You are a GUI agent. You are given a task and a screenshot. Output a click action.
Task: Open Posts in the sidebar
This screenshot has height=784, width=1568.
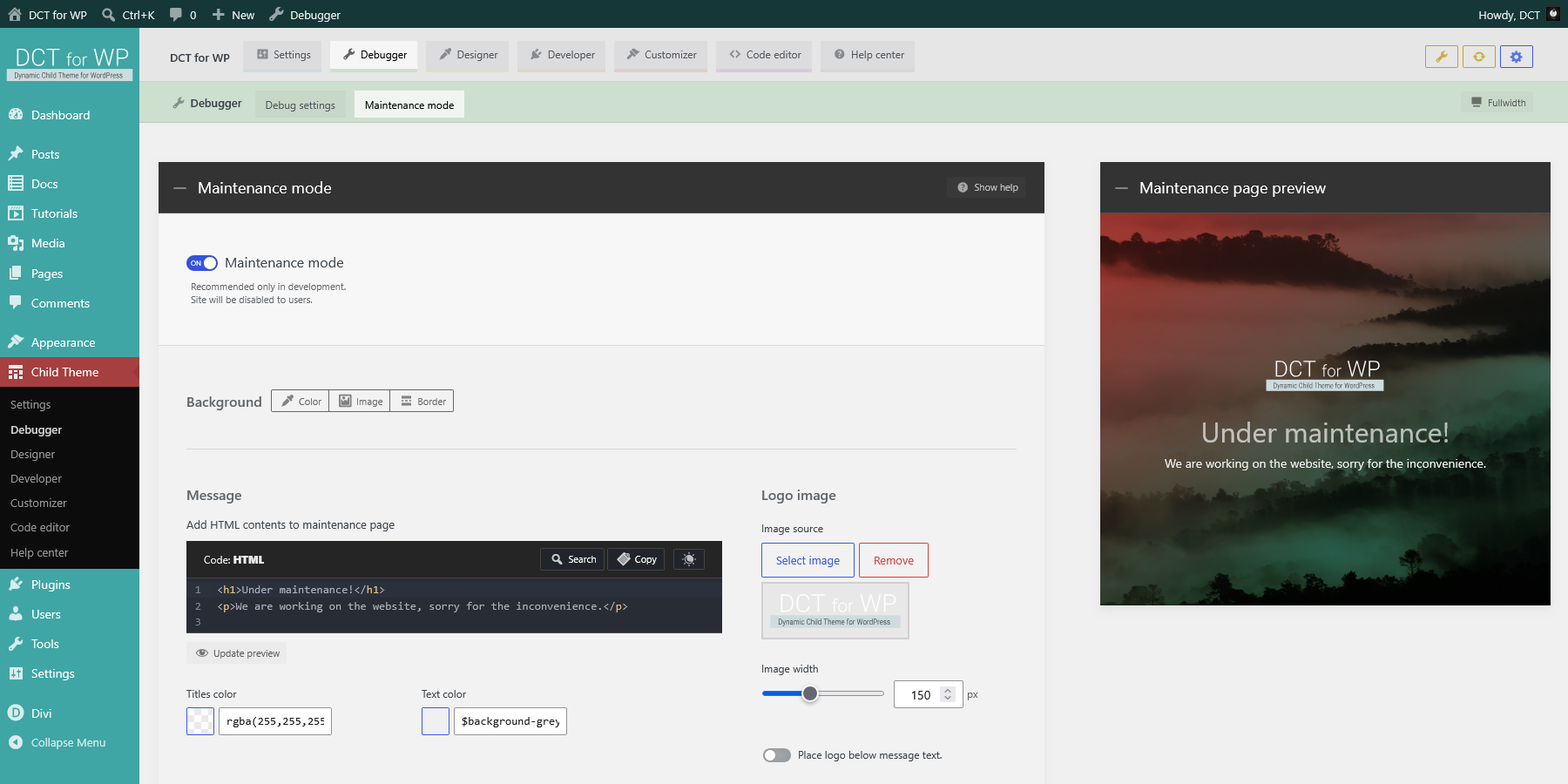tap(70, 154)
